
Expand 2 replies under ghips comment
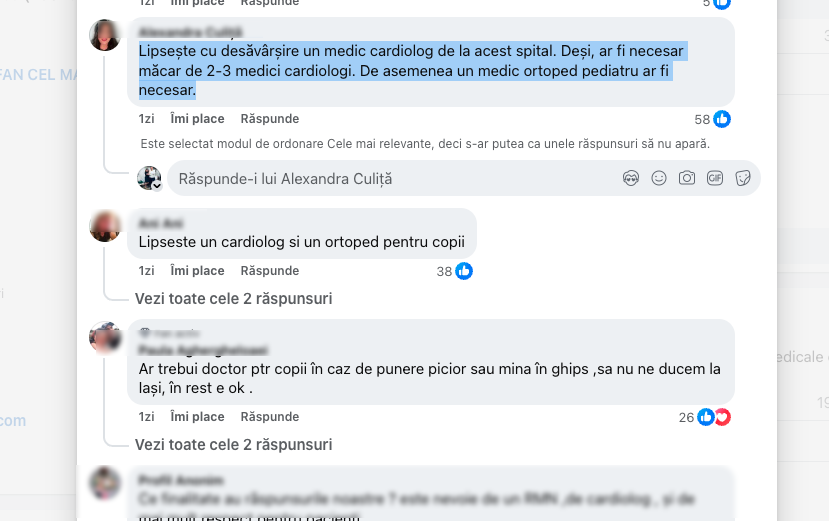(234, 445)
